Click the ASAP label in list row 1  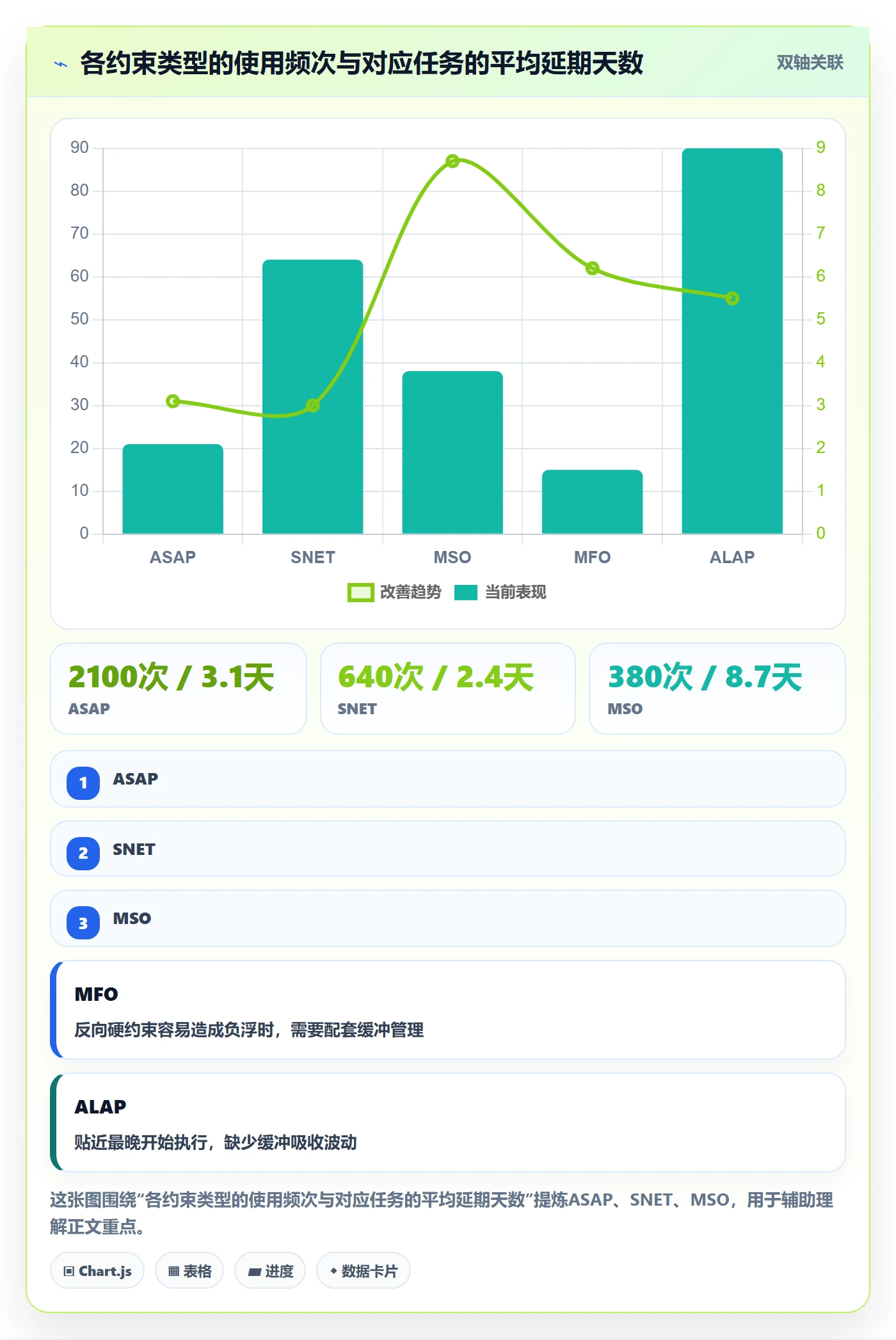135,779
